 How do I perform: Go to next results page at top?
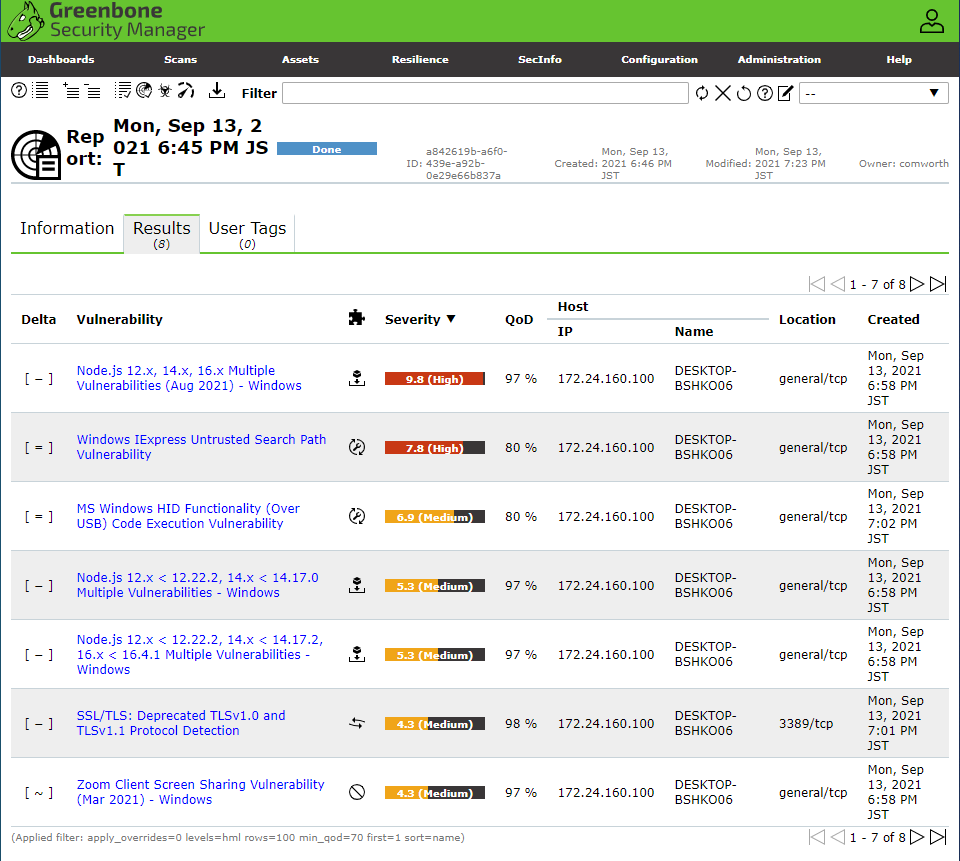coord(917,284)
